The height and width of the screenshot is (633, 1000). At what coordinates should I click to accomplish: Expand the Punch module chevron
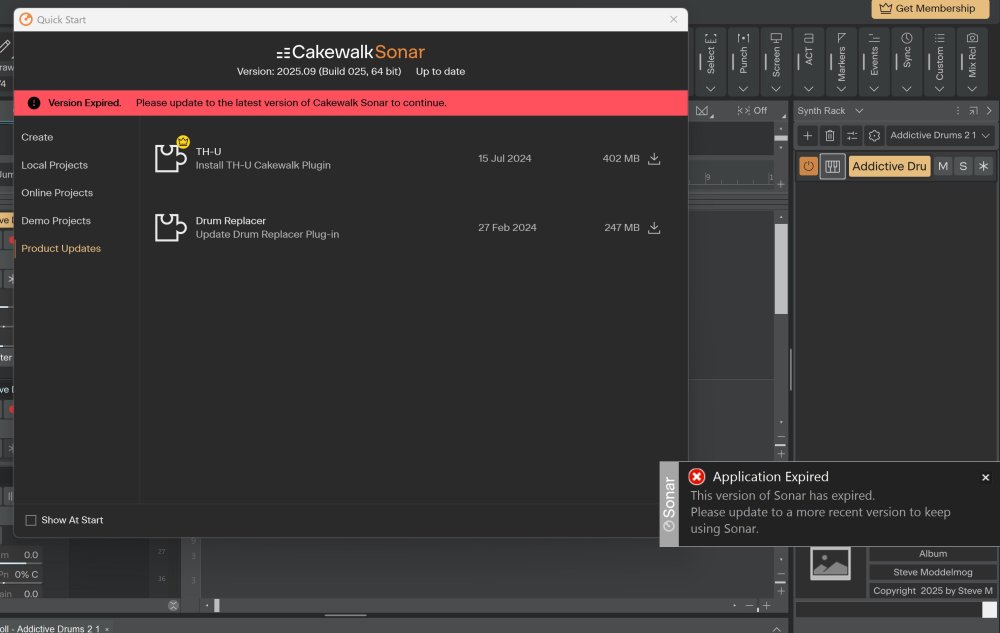(x=743, y=89)
